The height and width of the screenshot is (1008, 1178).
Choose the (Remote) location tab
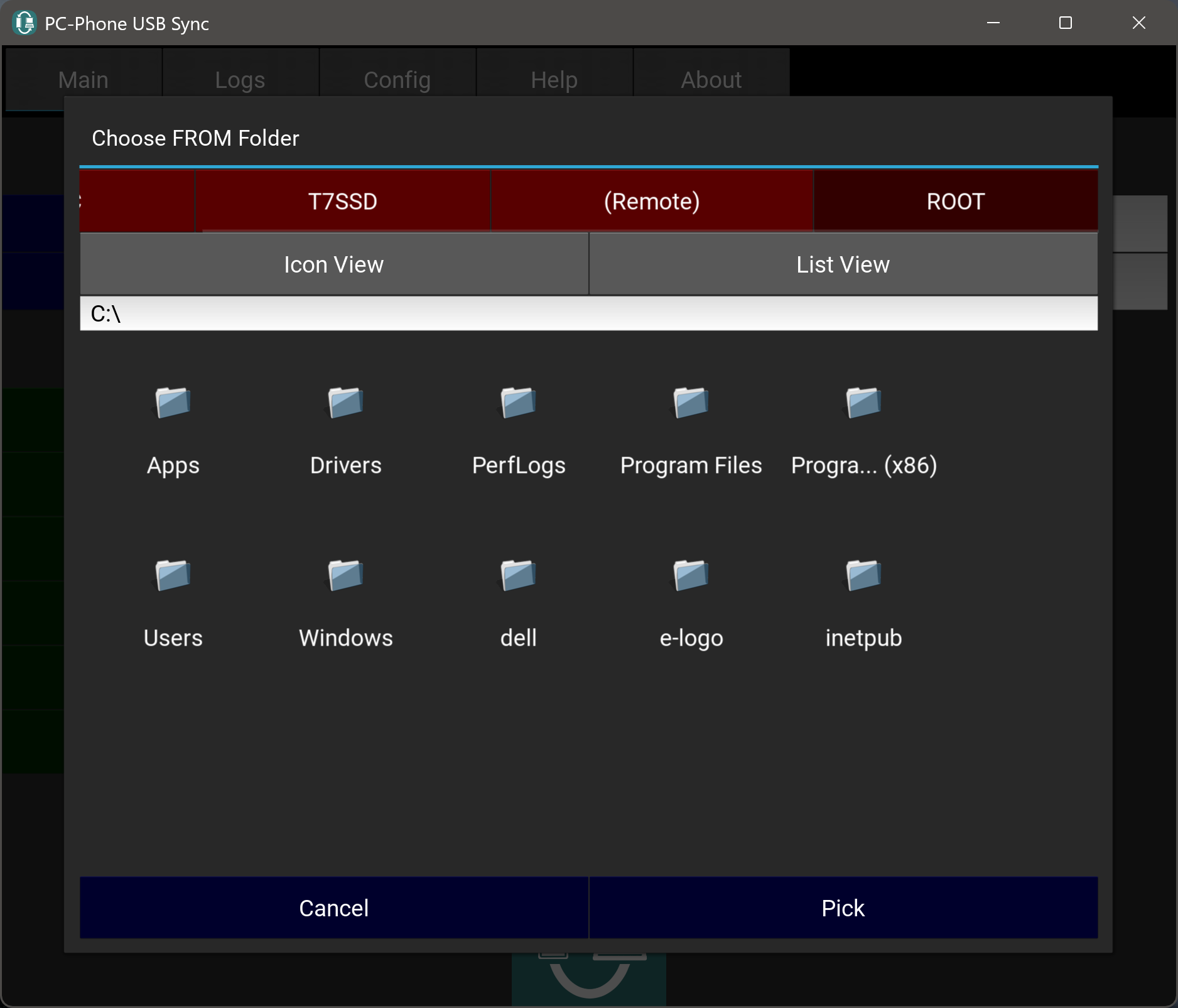point(651,202)
